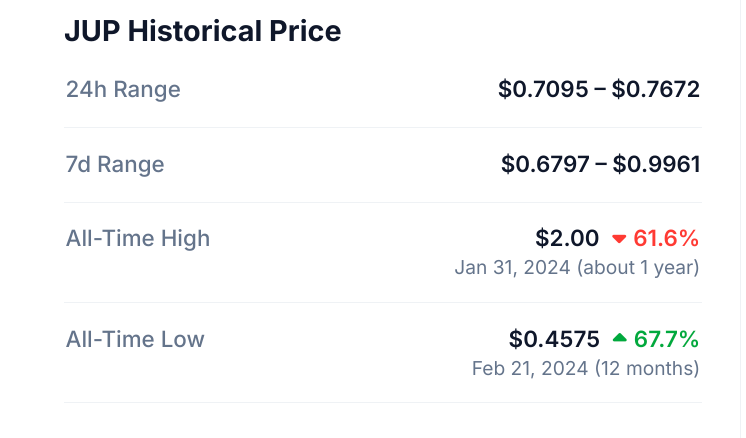Click the 7d range value $0.6797 – $0.9961
This screenshot has width=746, height=438.
click(x=600, y=165)
